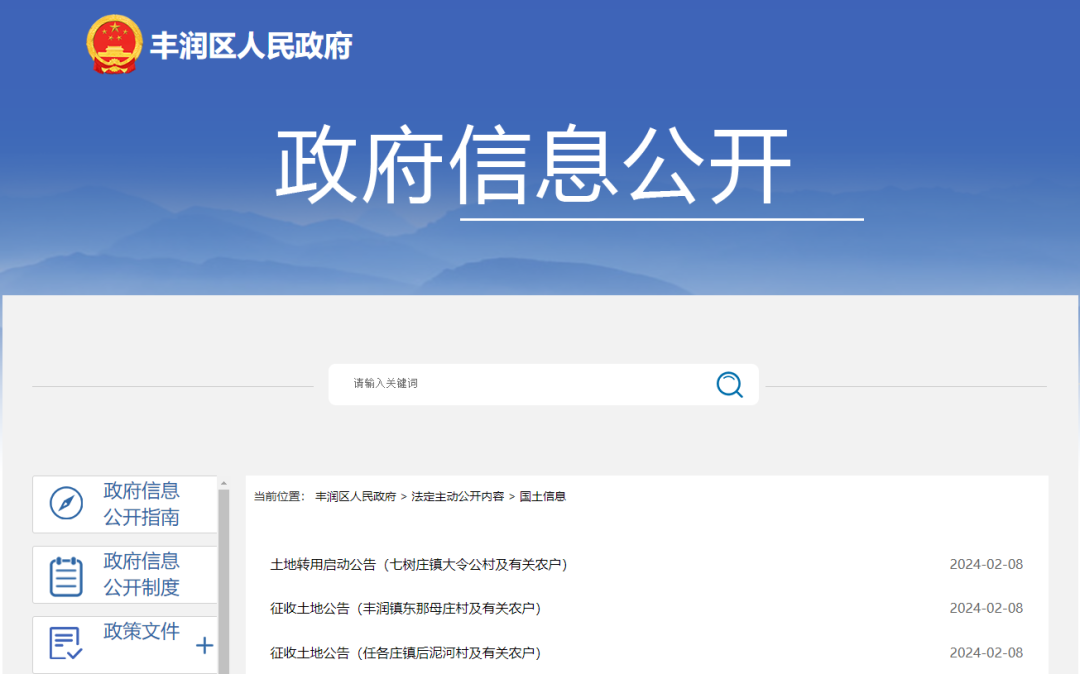Screen dimensions: 1080x674
Task: Click the clipboard icon for 政府信息公开制度
Action: 66,575
